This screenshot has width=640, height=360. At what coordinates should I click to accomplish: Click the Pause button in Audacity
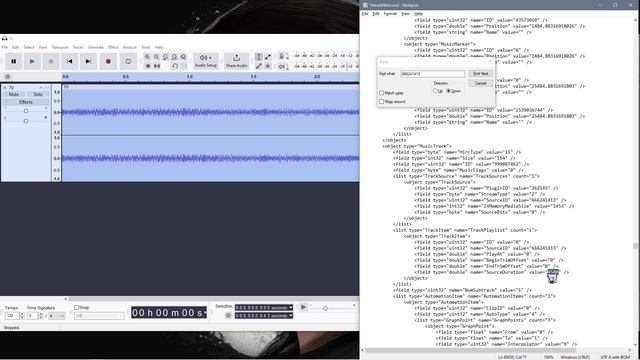pos(13,61)
